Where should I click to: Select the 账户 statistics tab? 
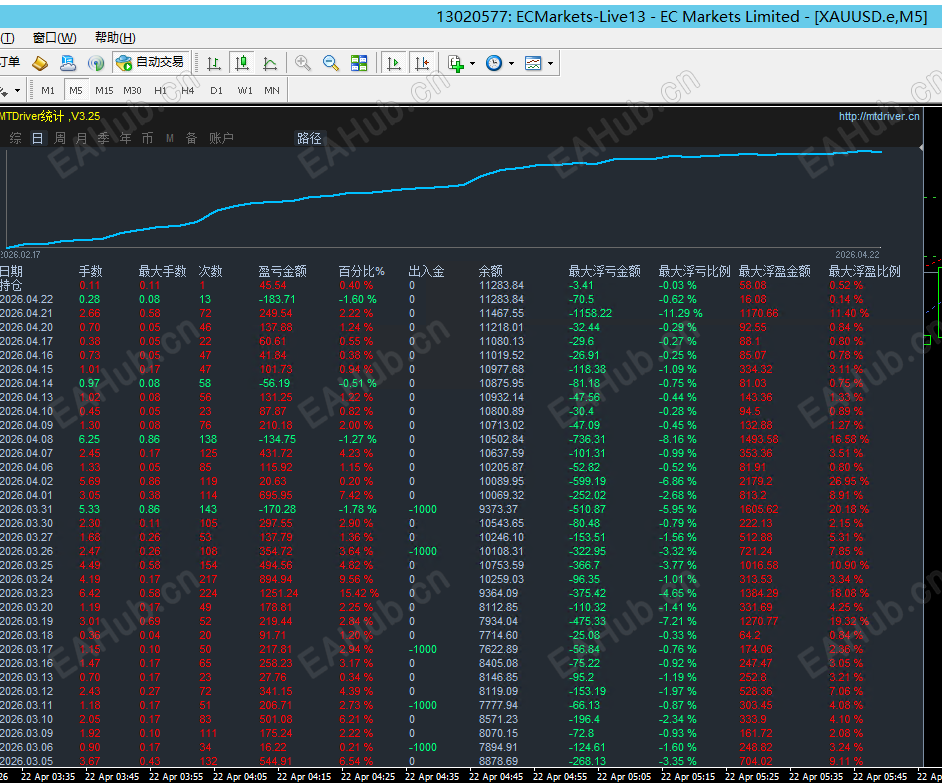[x=221, y=138]
